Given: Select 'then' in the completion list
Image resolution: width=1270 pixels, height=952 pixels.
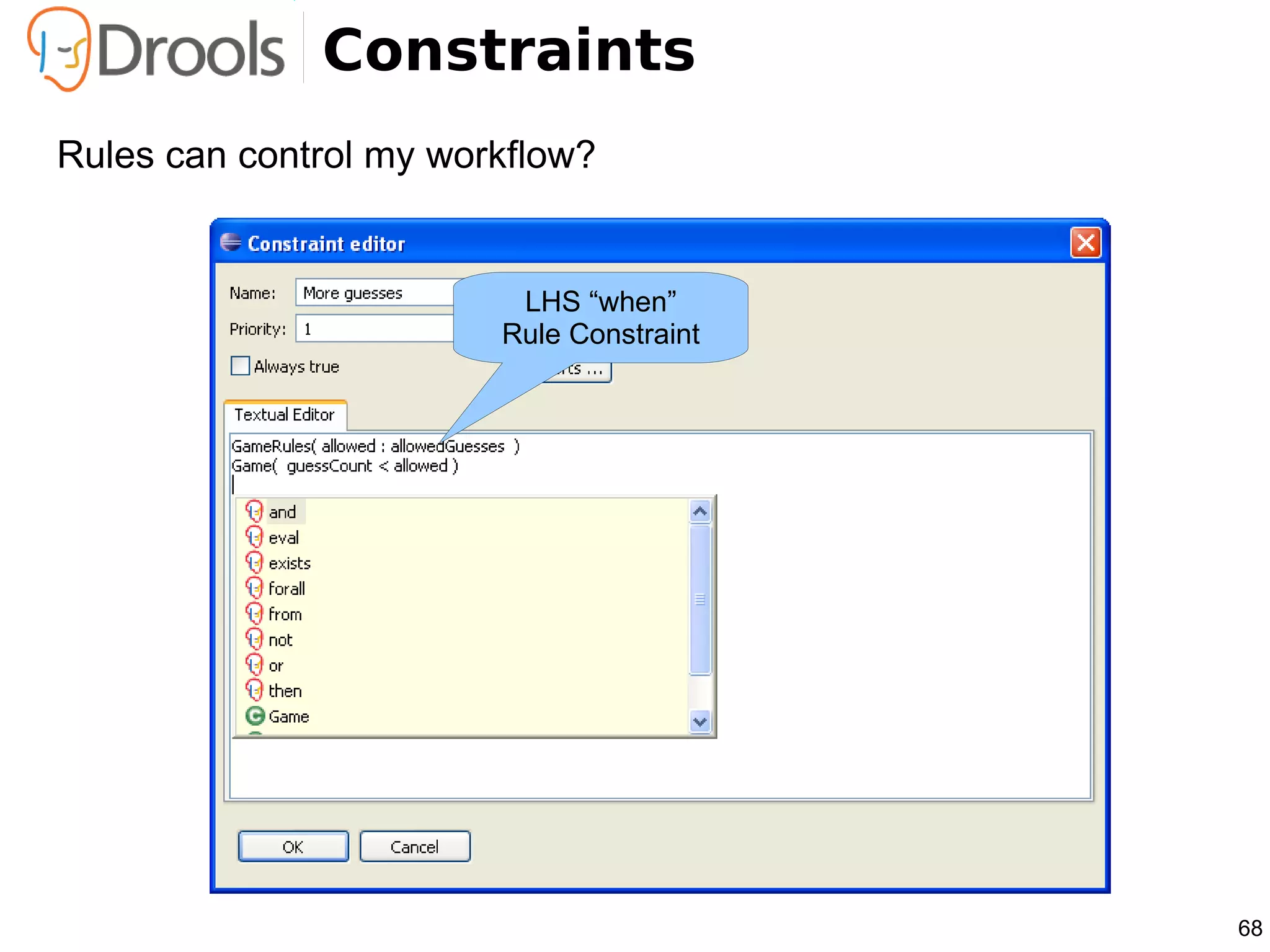Looking at the screenshot, I should [x=285, y=691].
